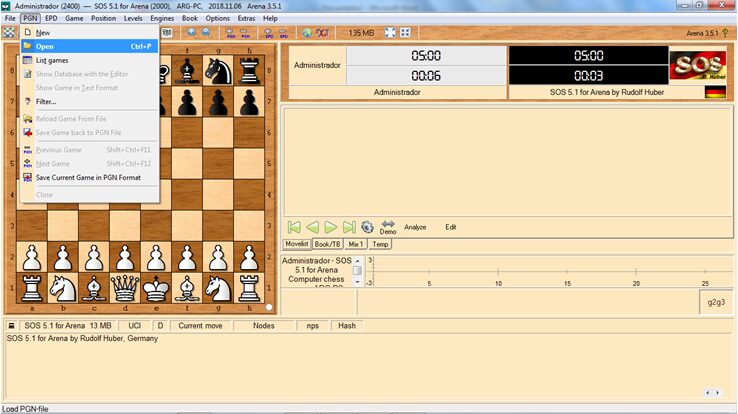Click the scroll-down arrow in game info box
738x414 pixels.
[358, 282]
